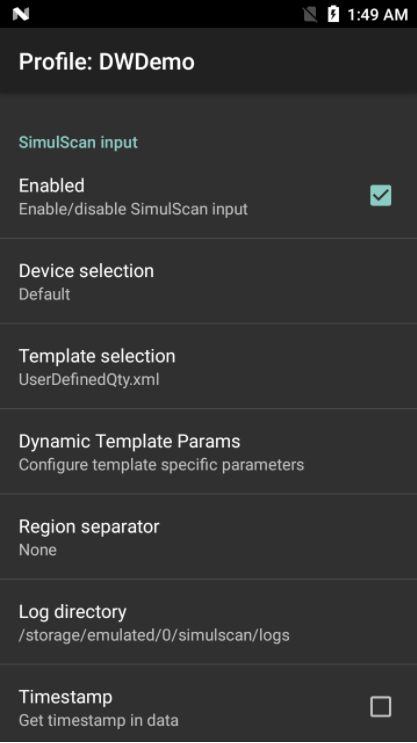The width and height of the screenshot is (417, 743).
Task: Tap the None region separator value
Action: tap(38, 550)
